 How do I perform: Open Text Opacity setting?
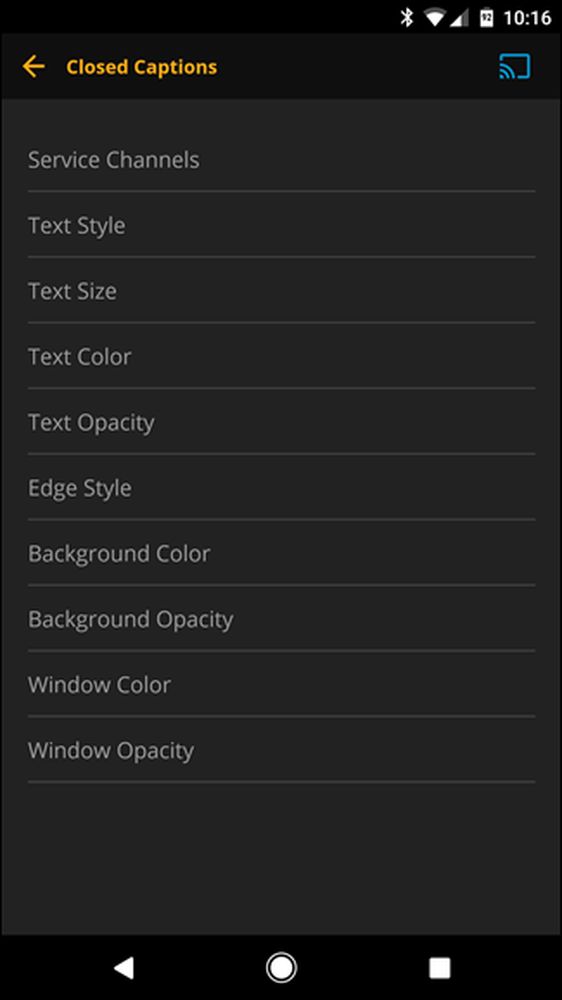(x=281, y=422)
